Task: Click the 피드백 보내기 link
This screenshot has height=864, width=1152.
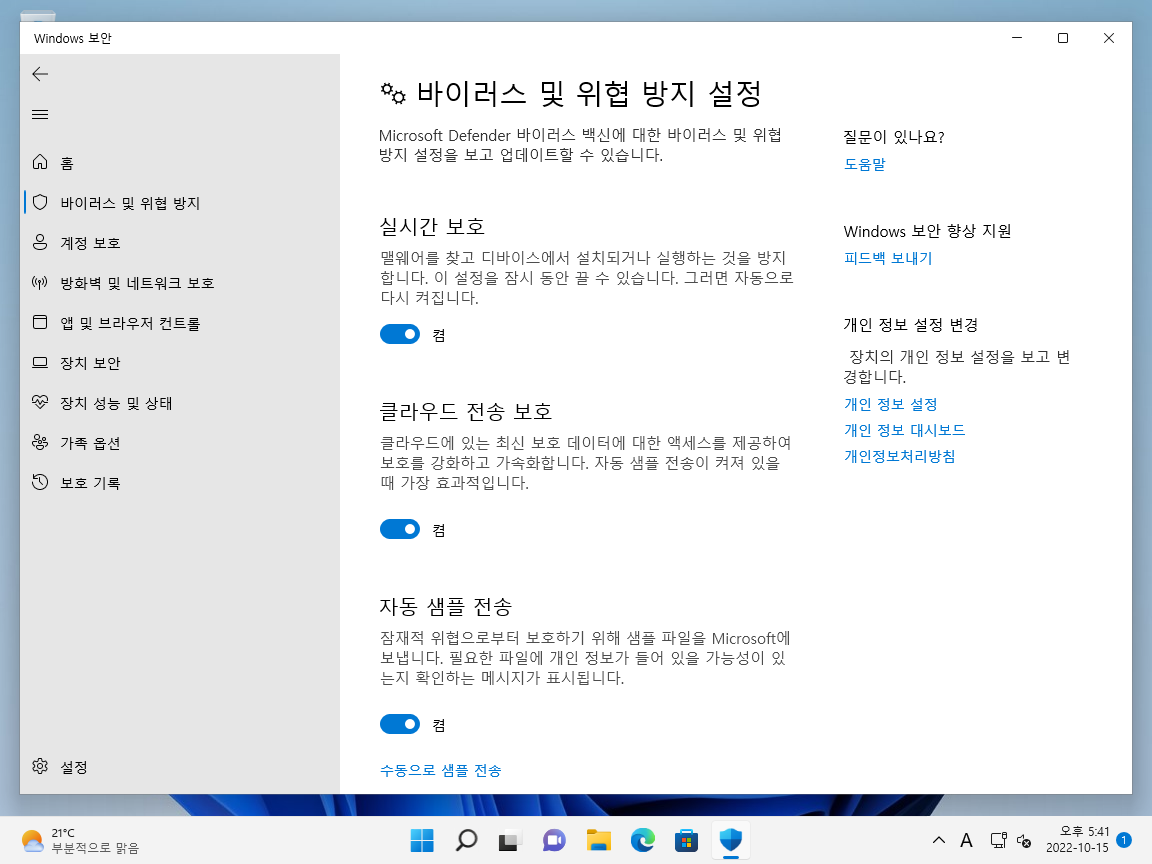Action: pos(888,258)
